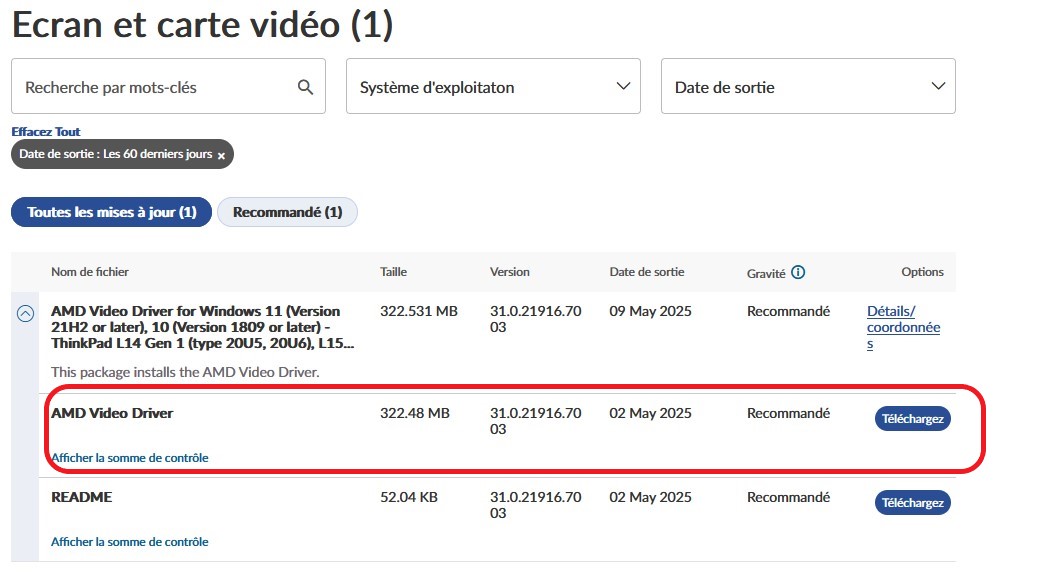Click the 322.531 MB size value

(419, 311)
